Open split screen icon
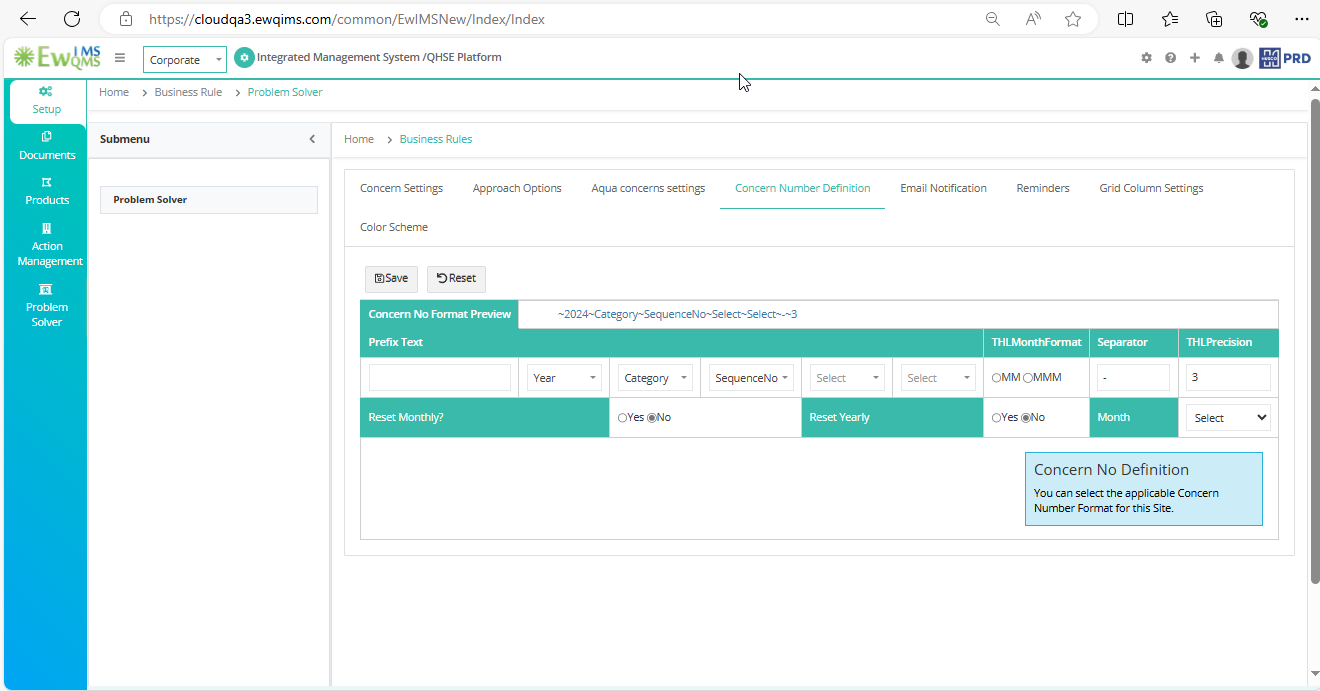The image size is (1320, 691). pos(1125,19)
